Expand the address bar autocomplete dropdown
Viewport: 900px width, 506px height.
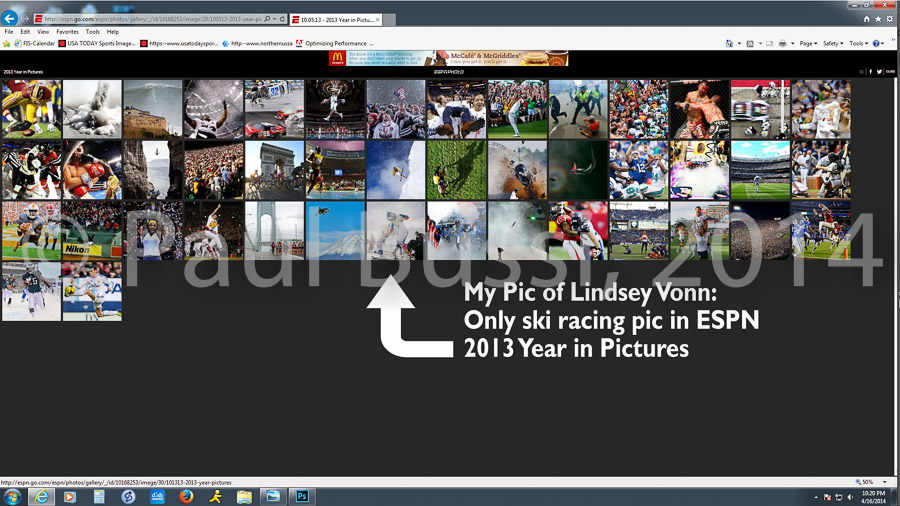pyautogui.click(x=274, y=19)
